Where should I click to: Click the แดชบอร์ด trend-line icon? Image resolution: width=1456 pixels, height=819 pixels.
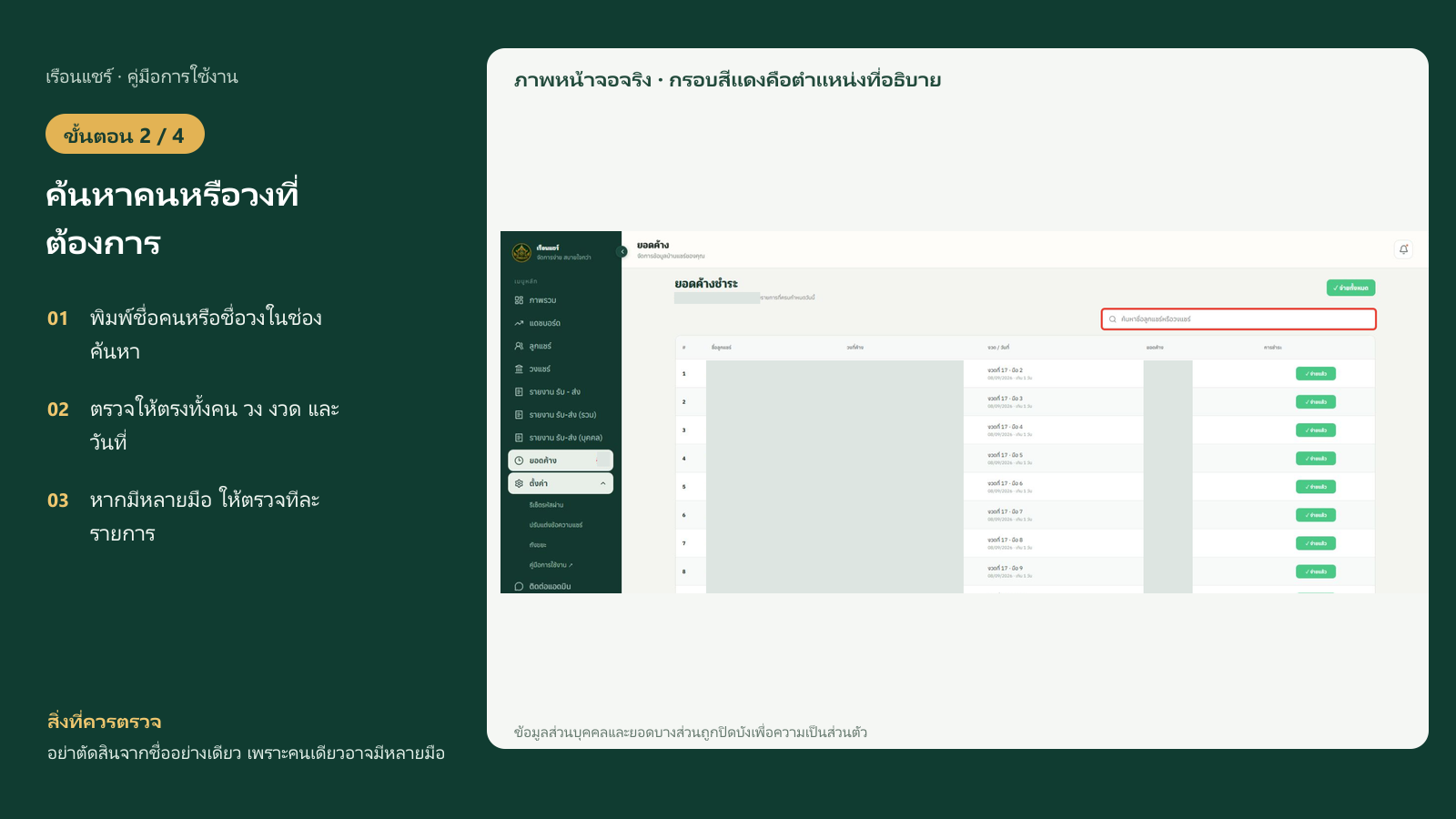(x=519, y=323)
